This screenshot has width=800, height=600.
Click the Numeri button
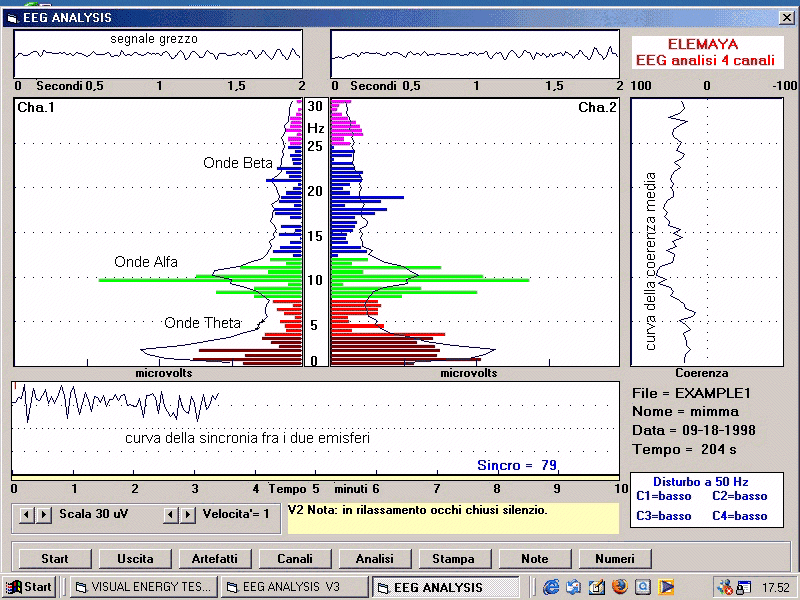coord(614,559)
